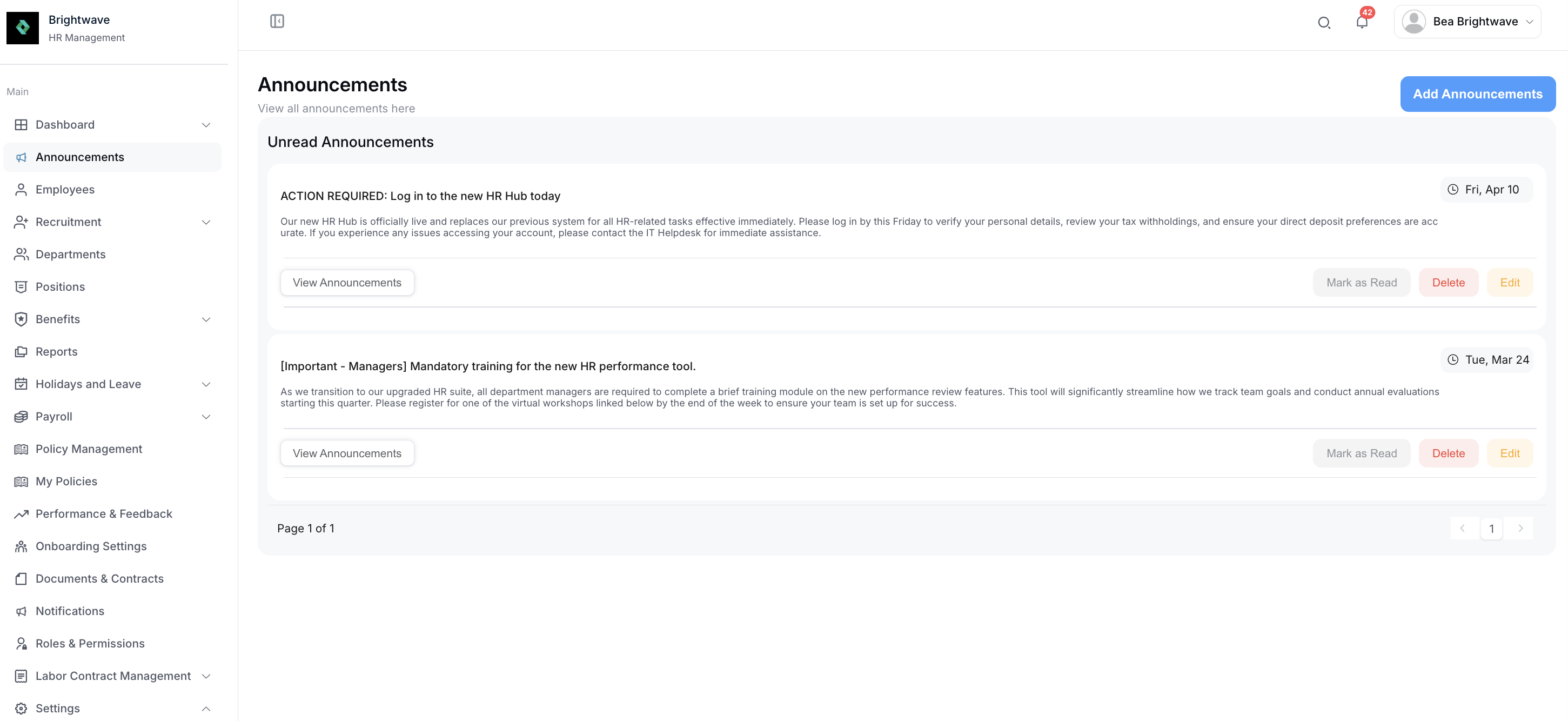Click the Employees person icon
Viewport: 1568px width, 721px height.
[x=21, y=189]
